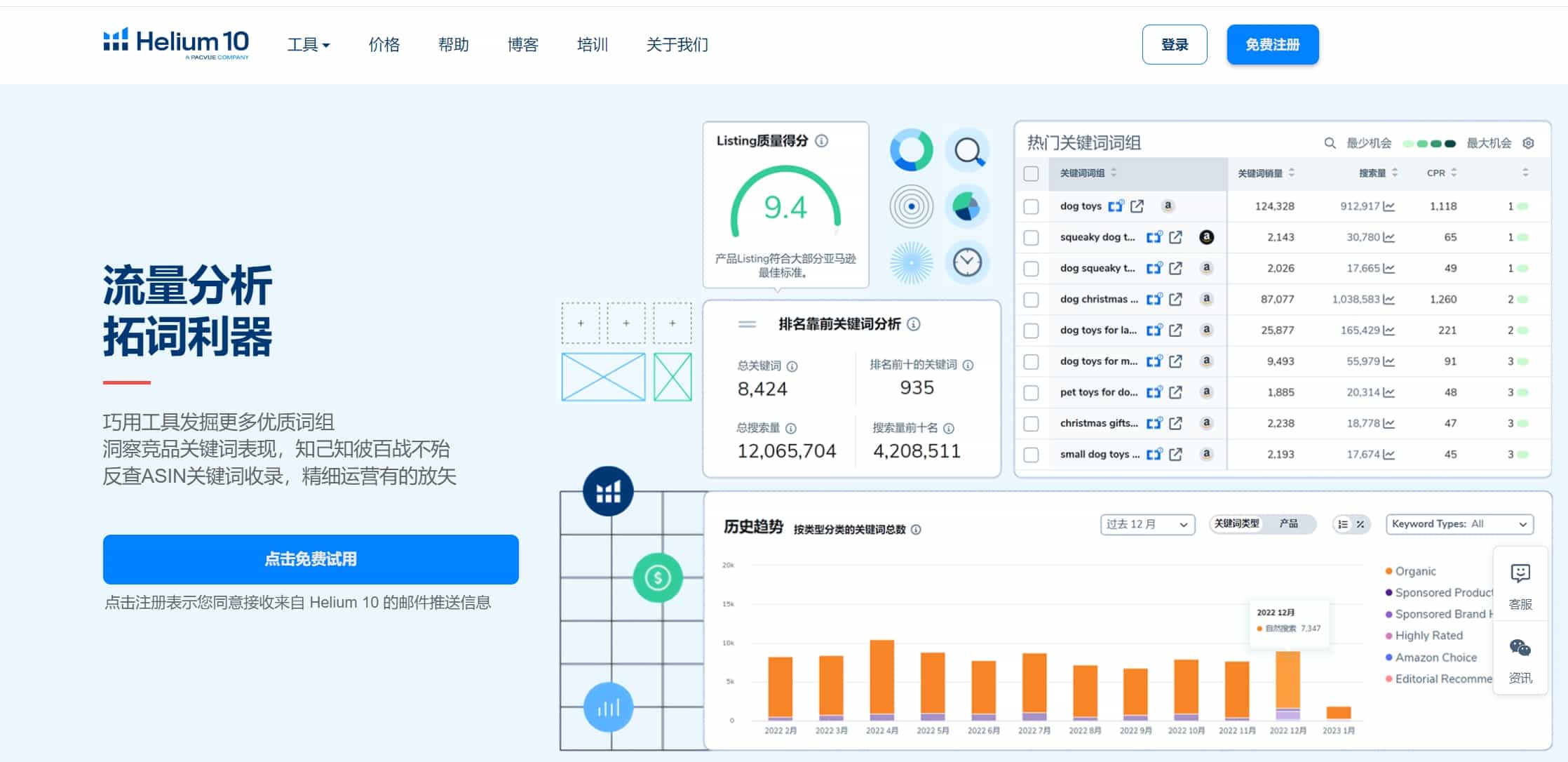This screenshot has height=762, width=1568.
Task: Click the 2022 12月 orange bar in chart
Action: click(1287, 679)
